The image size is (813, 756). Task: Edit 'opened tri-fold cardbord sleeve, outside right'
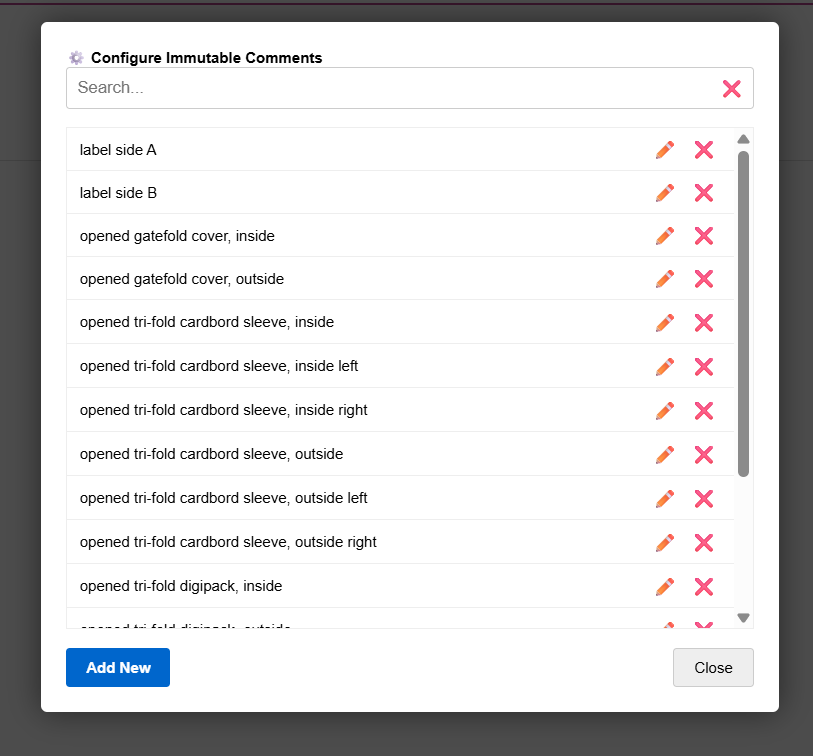[665, 542]
